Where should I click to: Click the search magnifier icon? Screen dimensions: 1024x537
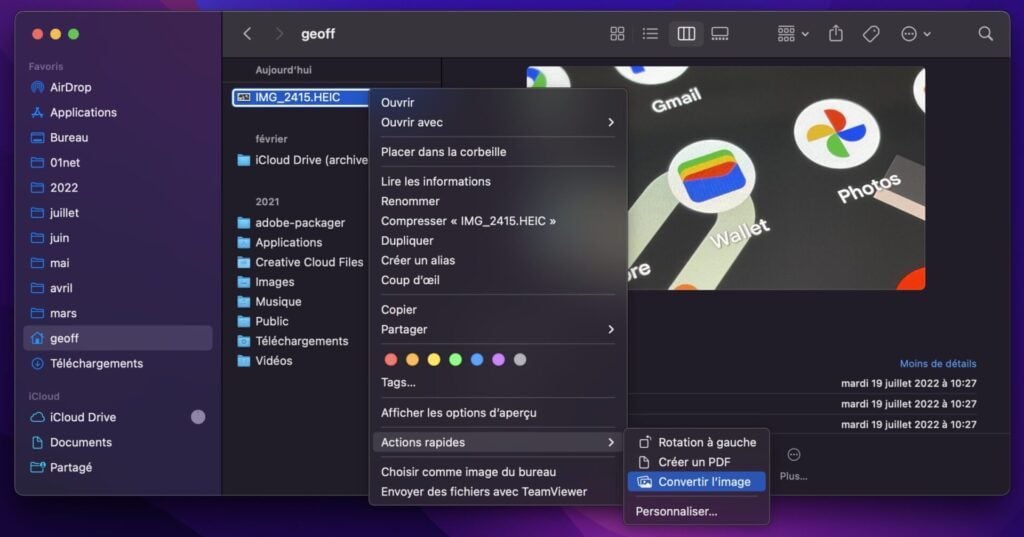(x=985, y=34)
